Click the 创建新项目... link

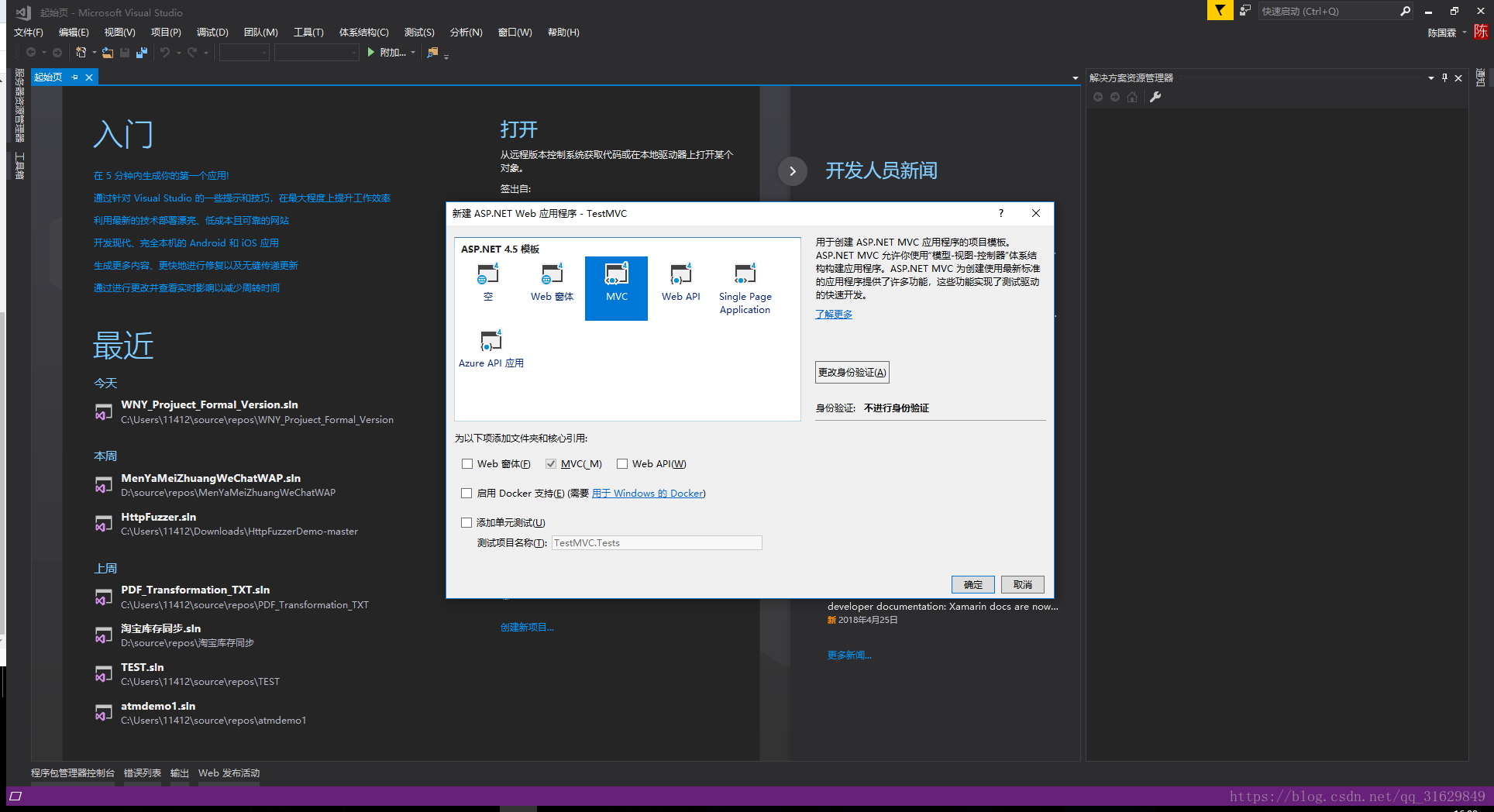click(x=527, y=628)
